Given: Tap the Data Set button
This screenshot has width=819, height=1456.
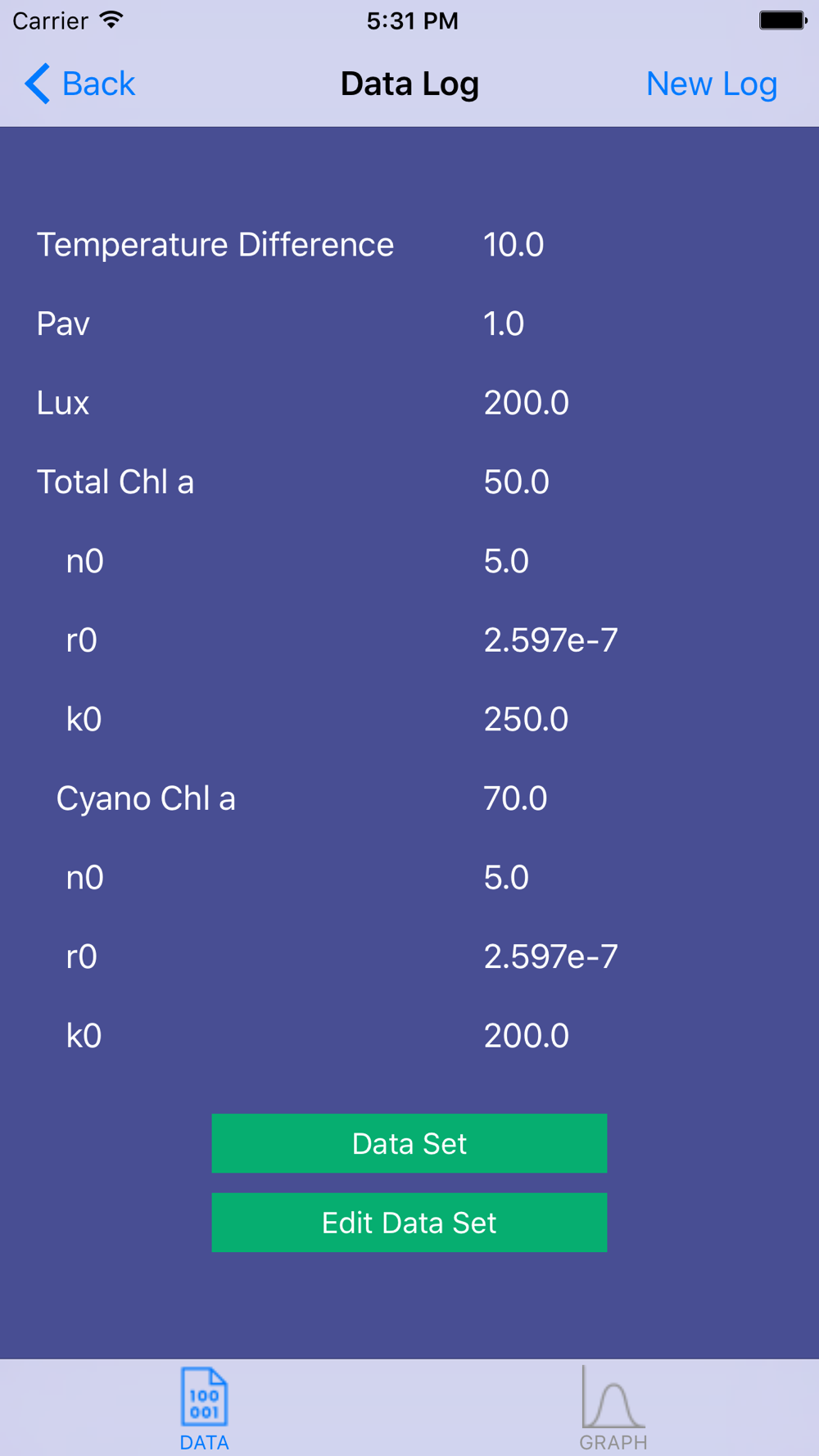Looking at the screenshot, I should (x=409, y=1143).
